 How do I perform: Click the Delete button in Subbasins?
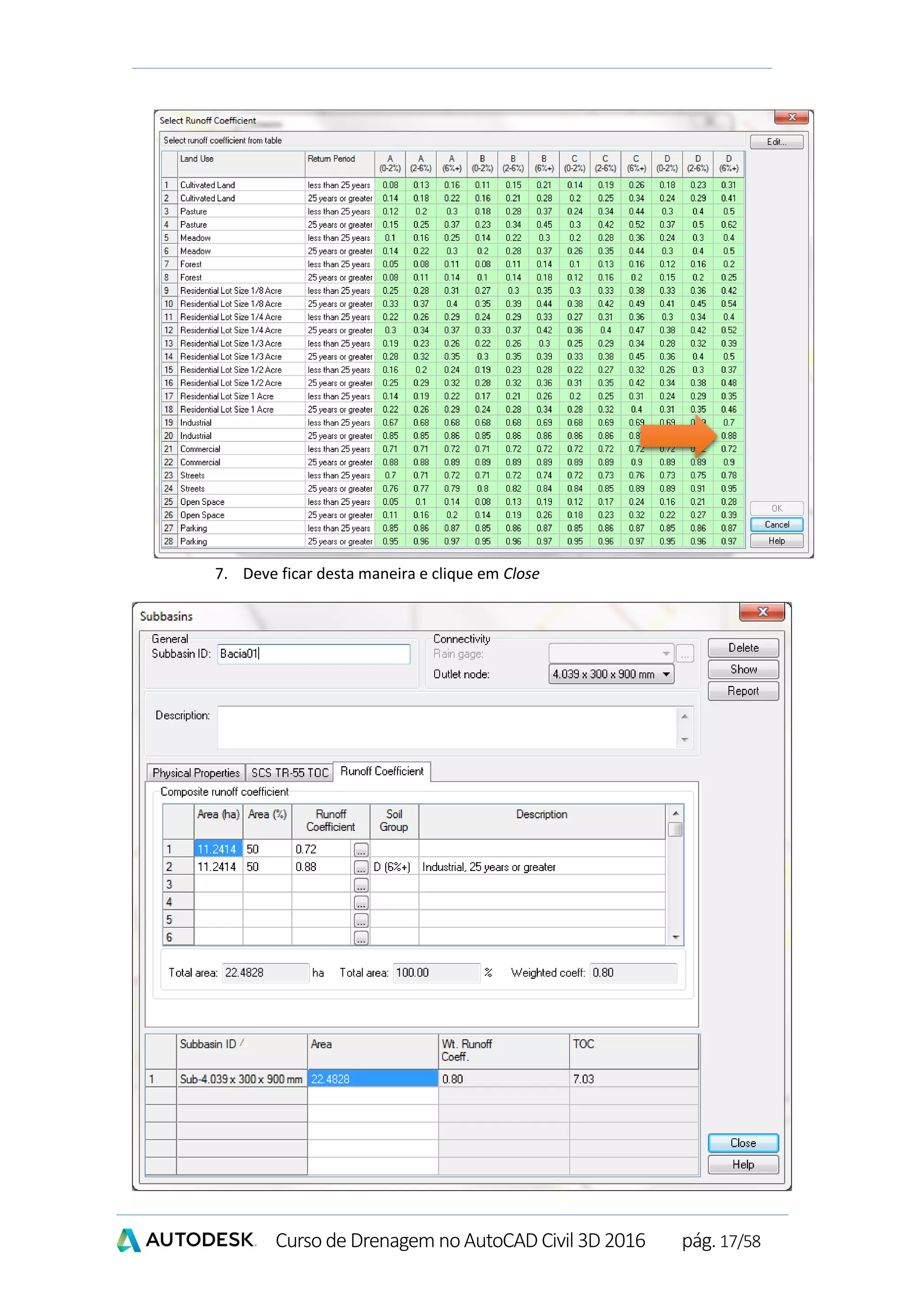(x=743, y=648)
